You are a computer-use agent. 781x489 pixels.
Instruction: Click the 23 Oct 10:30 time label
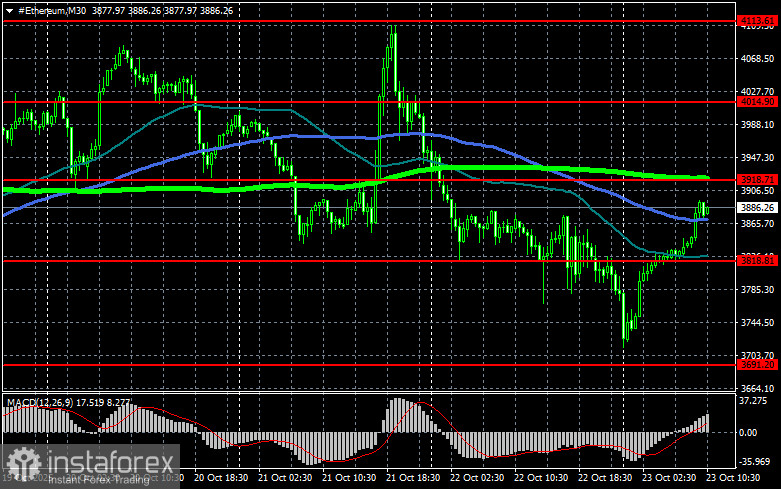click(x=733, y=478)
